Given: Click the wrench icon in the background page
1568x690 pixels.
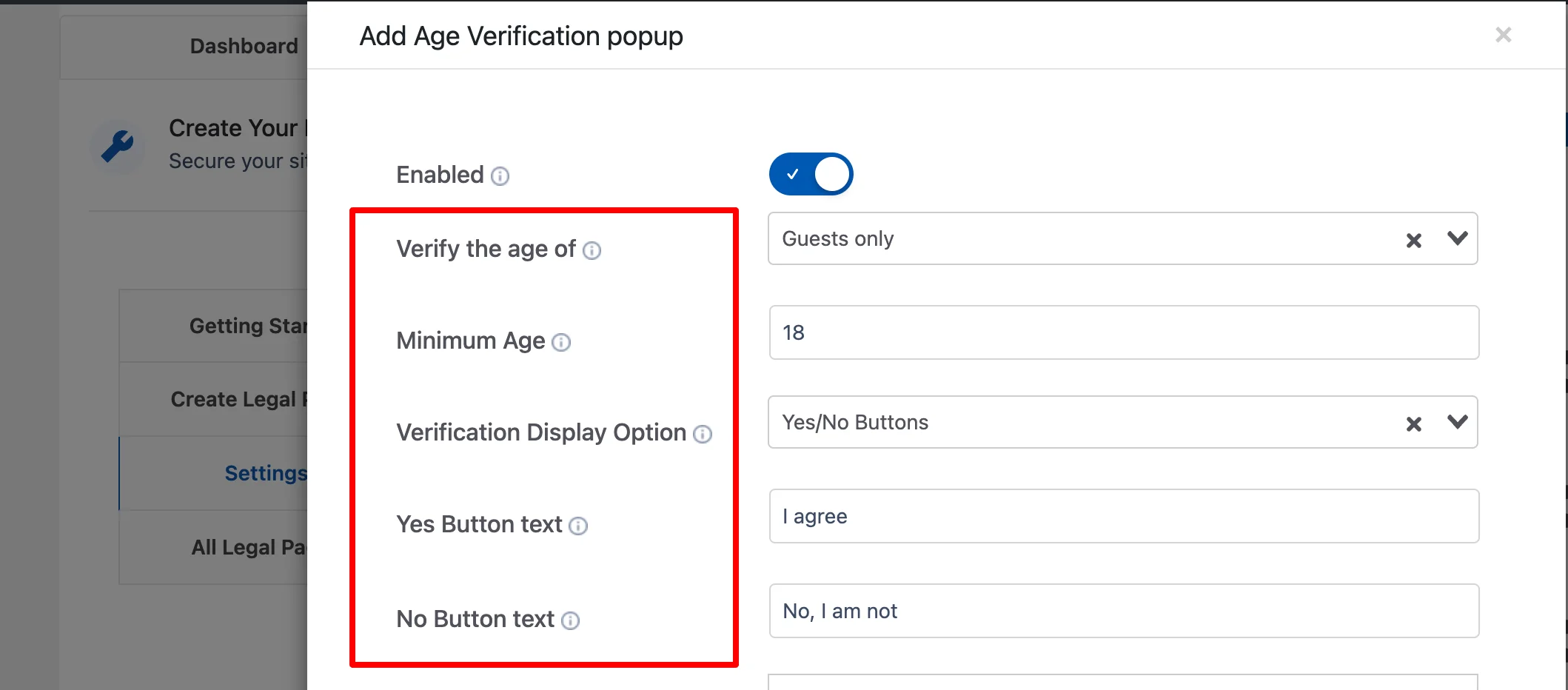Looking at the screenshot, I should [x=118, y=146].
